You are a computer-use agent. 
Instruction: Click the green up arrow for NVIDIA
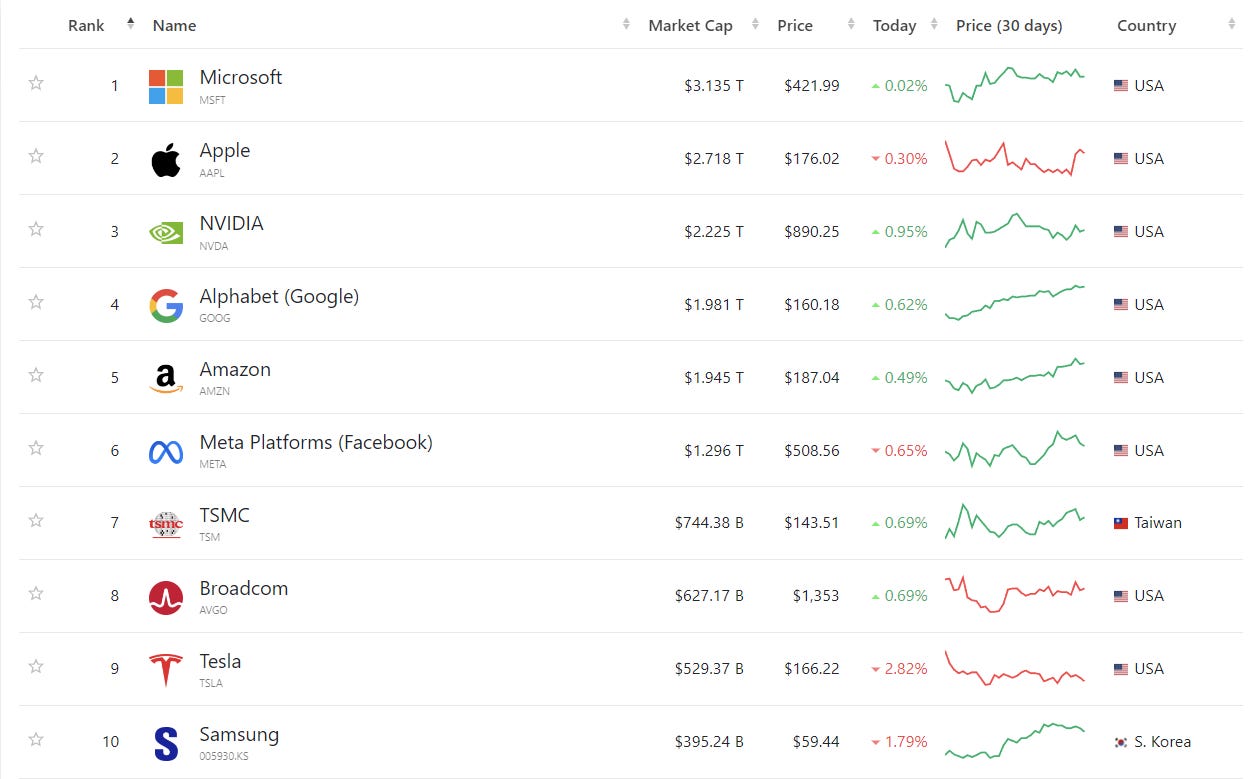(x=876, y=232)
